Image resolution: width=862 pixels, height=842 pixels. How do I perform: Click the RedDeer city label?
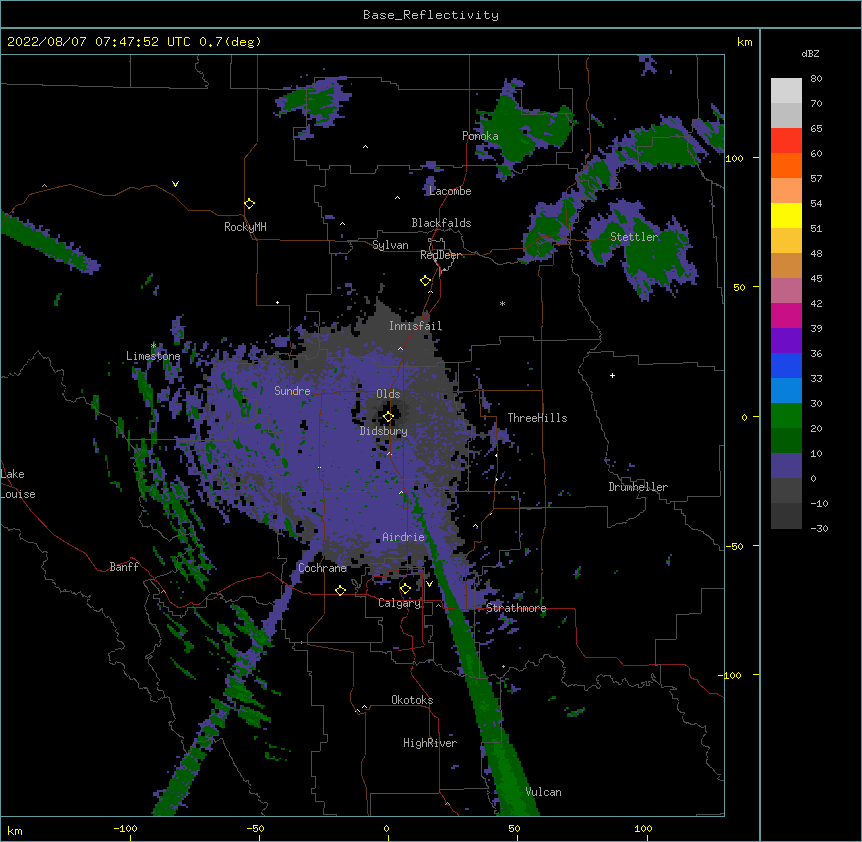(440, 255)
